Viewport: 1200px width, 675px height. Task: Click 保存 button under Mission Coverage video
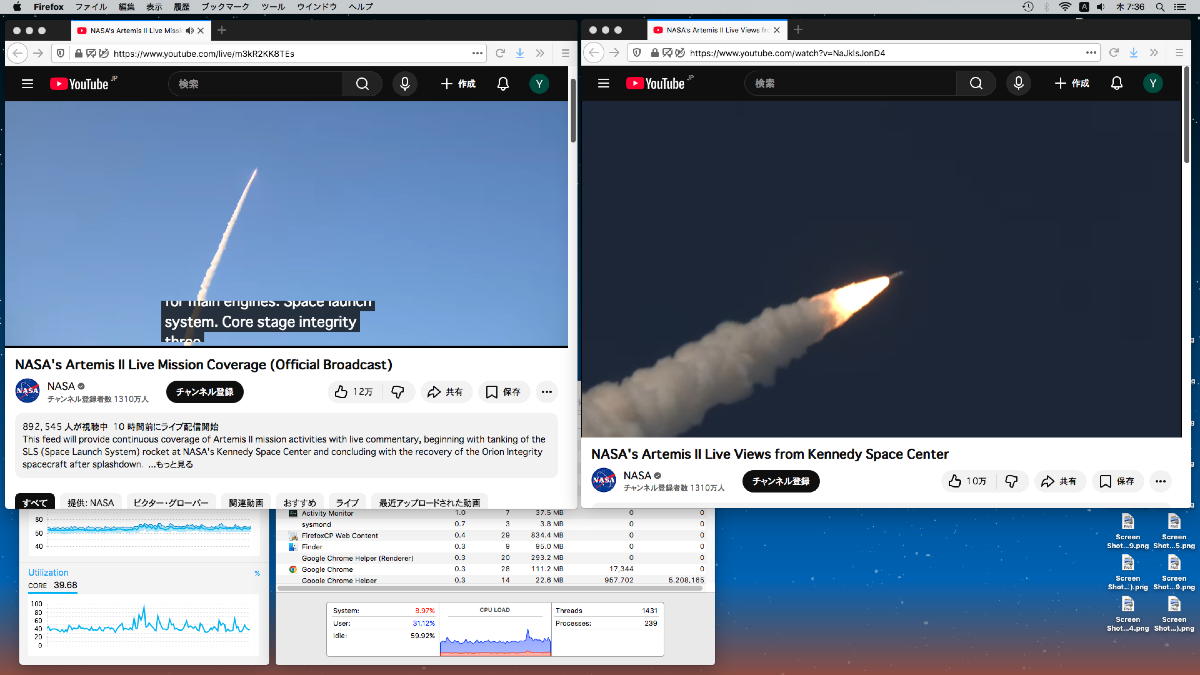(x=504, y=392)
